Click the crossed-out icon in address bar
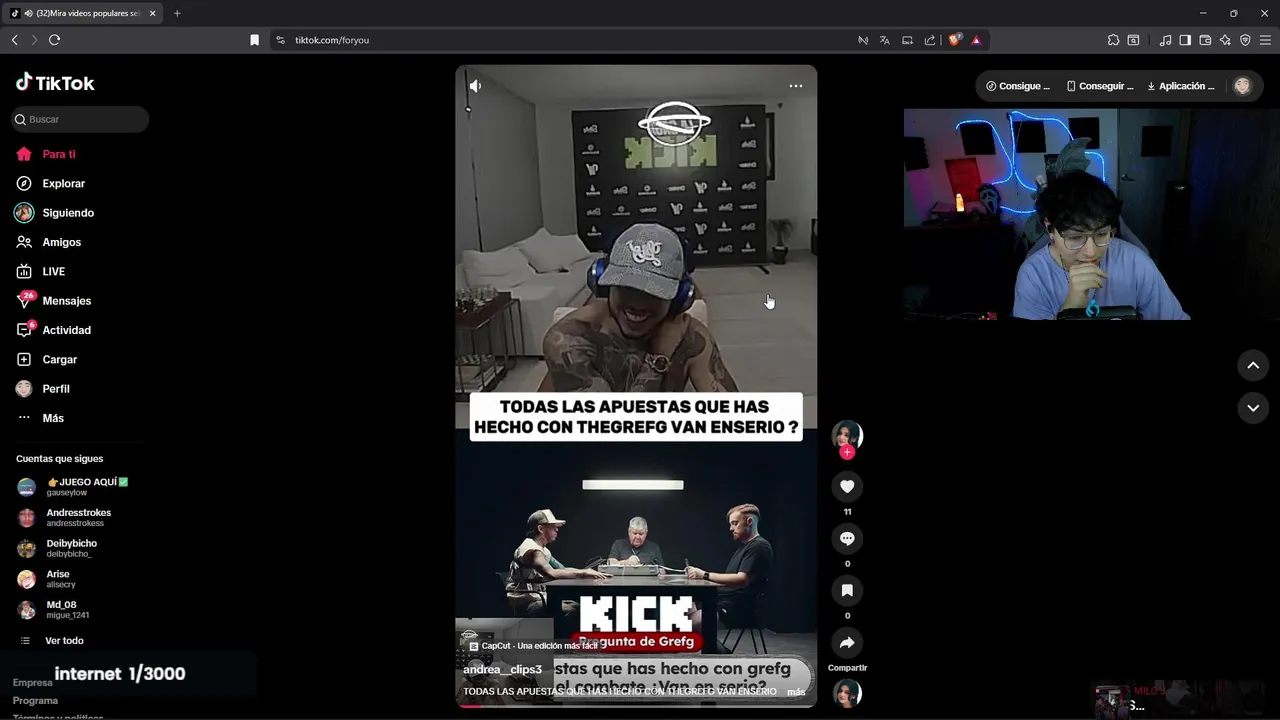This screenshot has width=1280, height=720. click(x=863, y=40)
